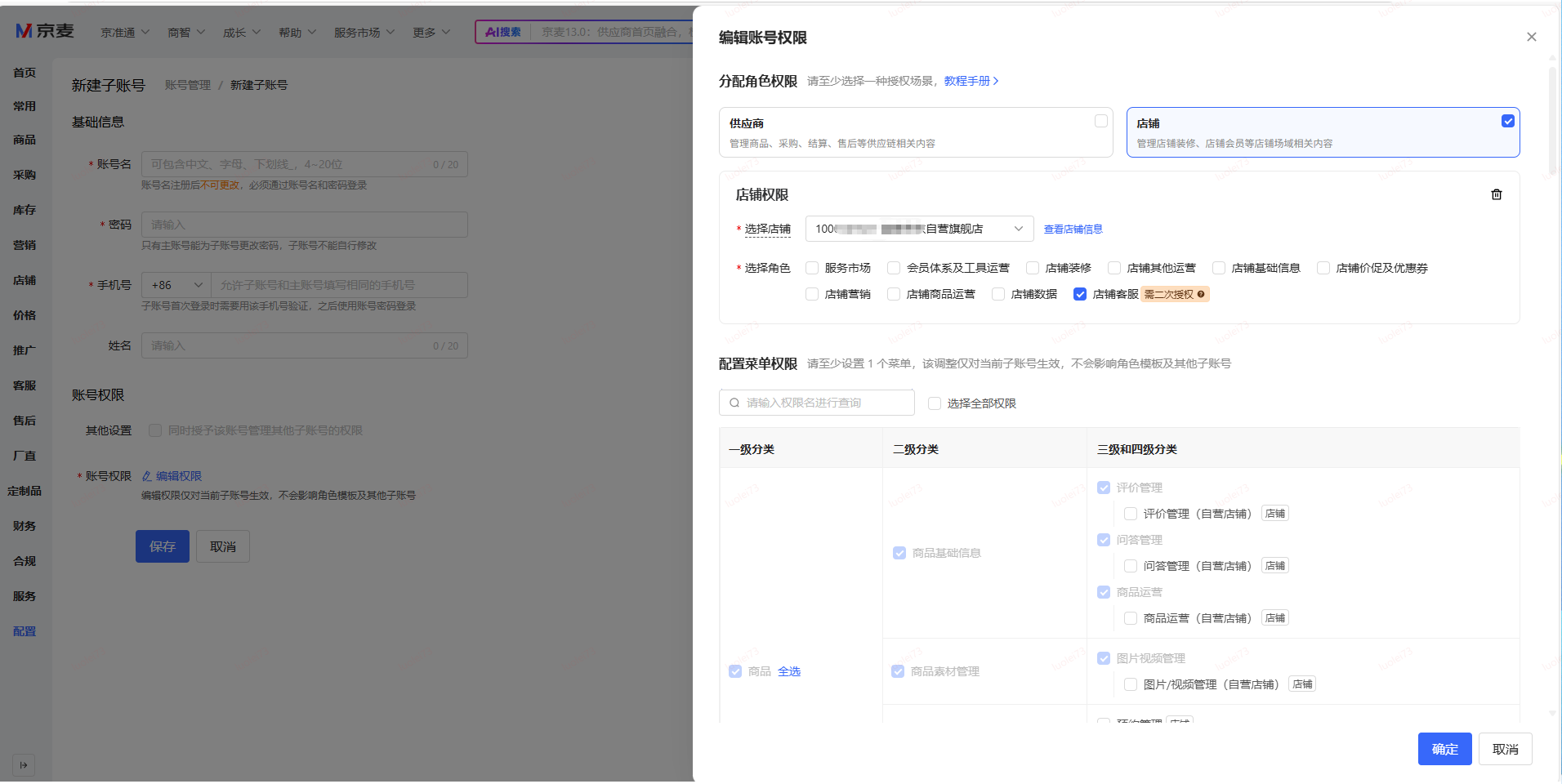Click the 确定 button
The width and height of the screenshot is (1562, 784).
click(x=1444, y=749)
